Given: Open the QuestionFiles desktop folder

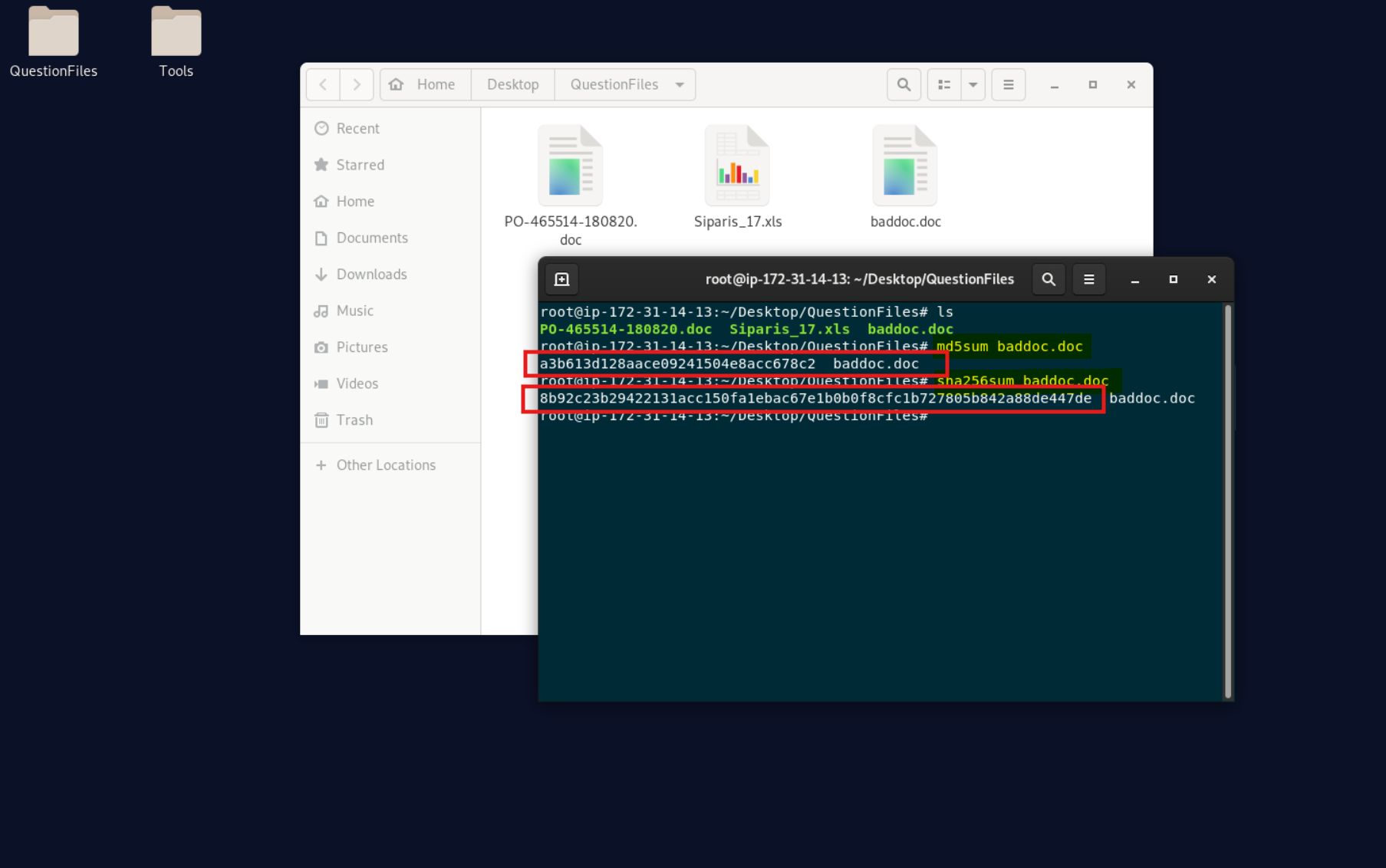Looking at the screenshot, I should [x=53, y=42].
